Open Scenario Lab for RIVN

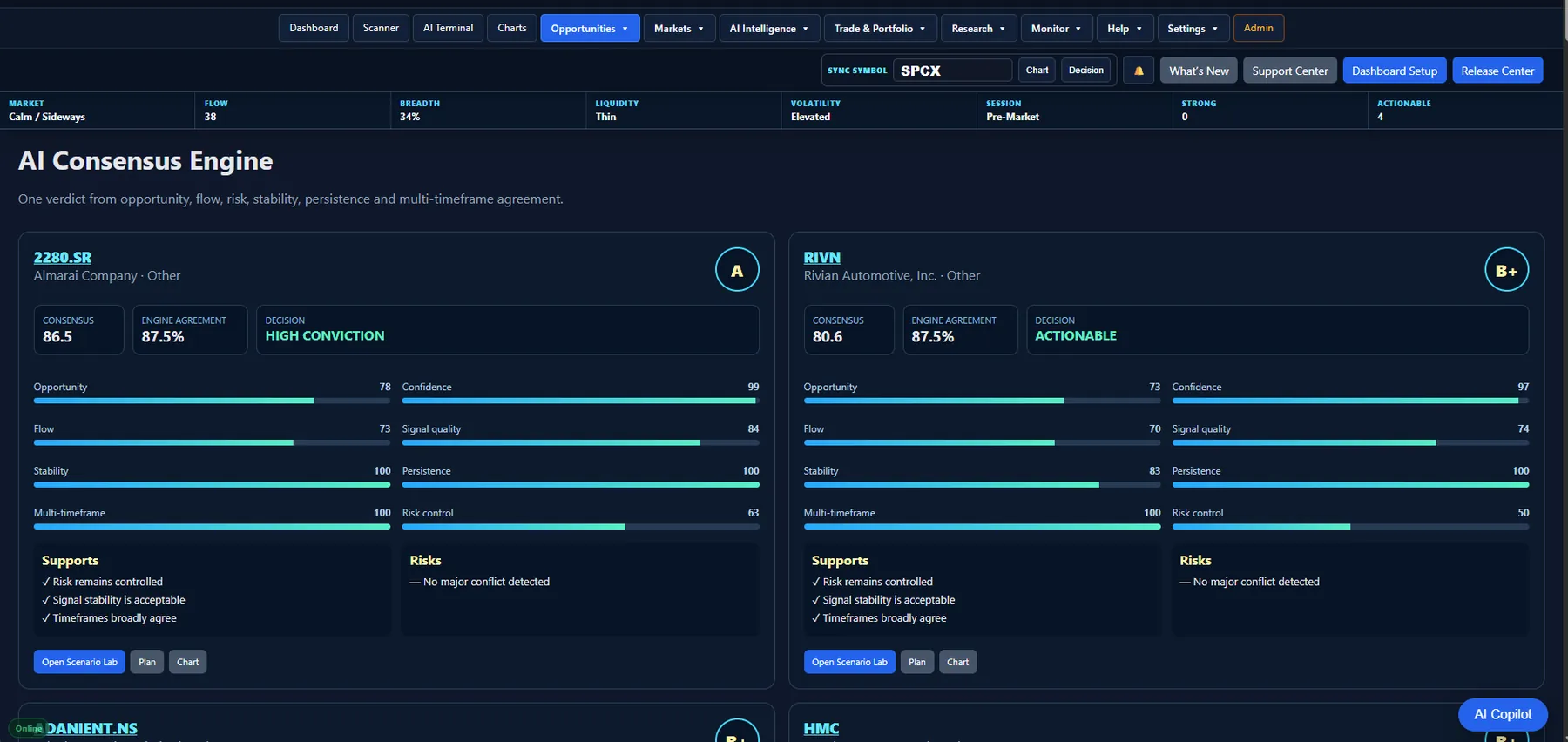(x=849, y=662)
